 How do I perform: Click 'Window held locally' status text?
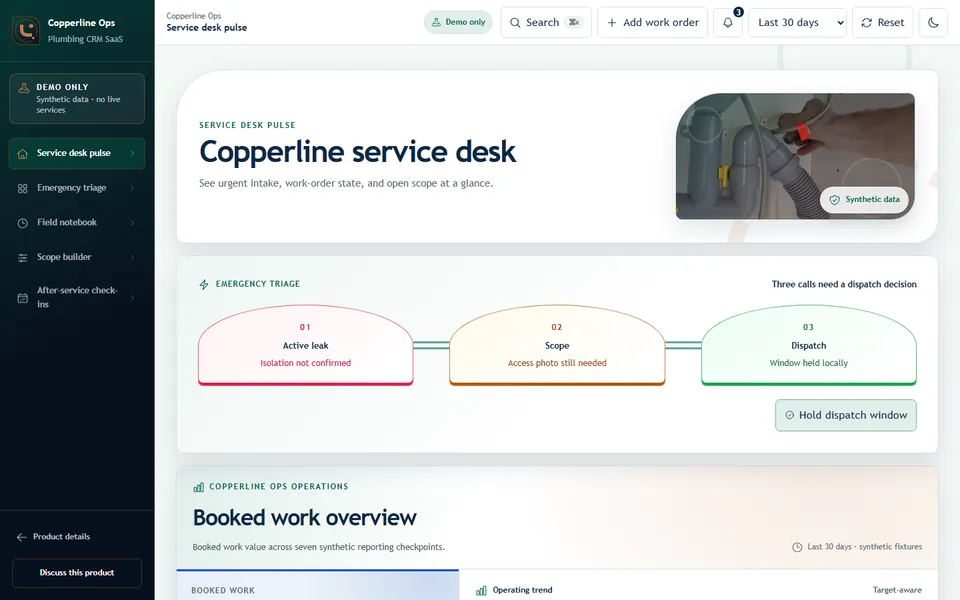point(809,363)
